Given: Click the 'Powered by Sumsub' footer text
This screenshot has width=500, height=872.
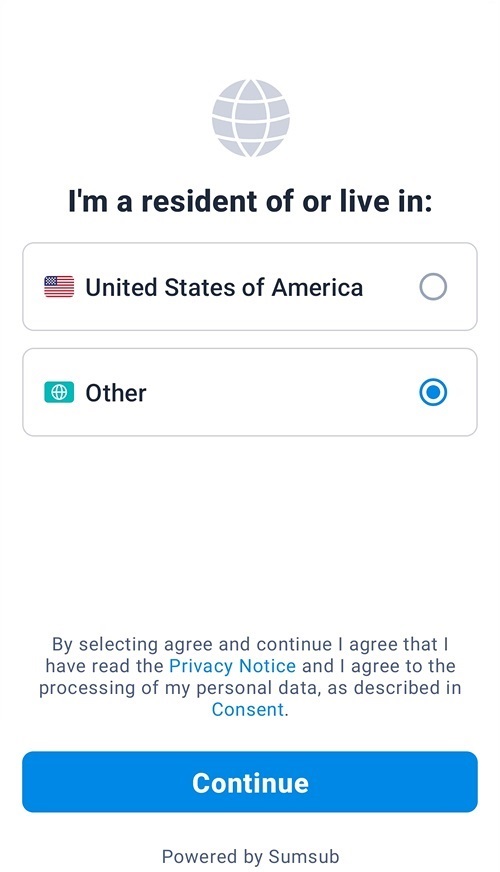Looking at the screenshot, I should (250, 856).
